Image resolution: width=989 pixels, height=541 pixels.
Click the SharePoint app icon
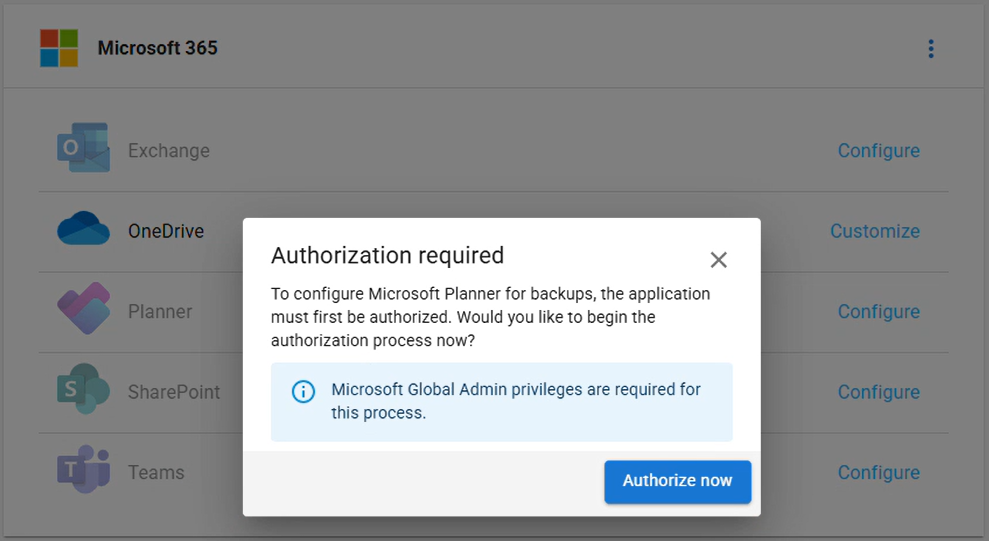[83, 391]
